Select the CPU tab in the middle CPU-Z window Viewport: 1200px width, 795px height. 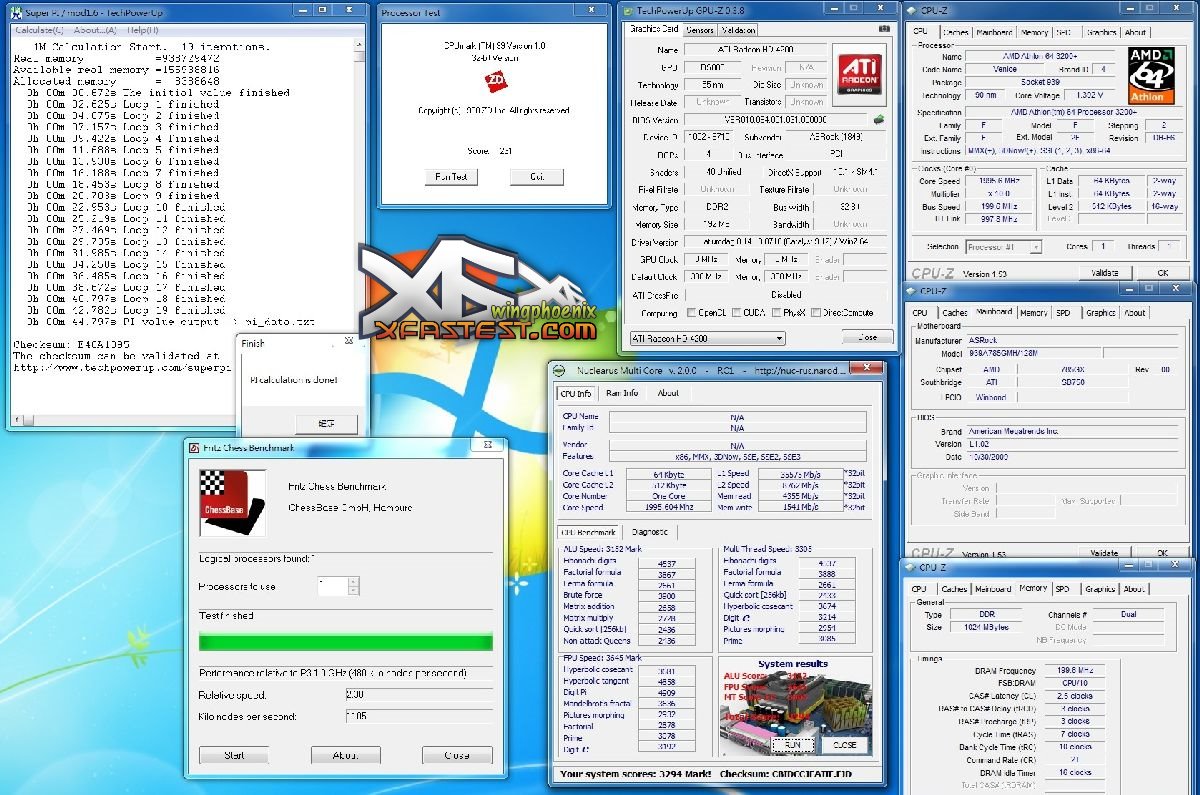[x=920, y=313]
